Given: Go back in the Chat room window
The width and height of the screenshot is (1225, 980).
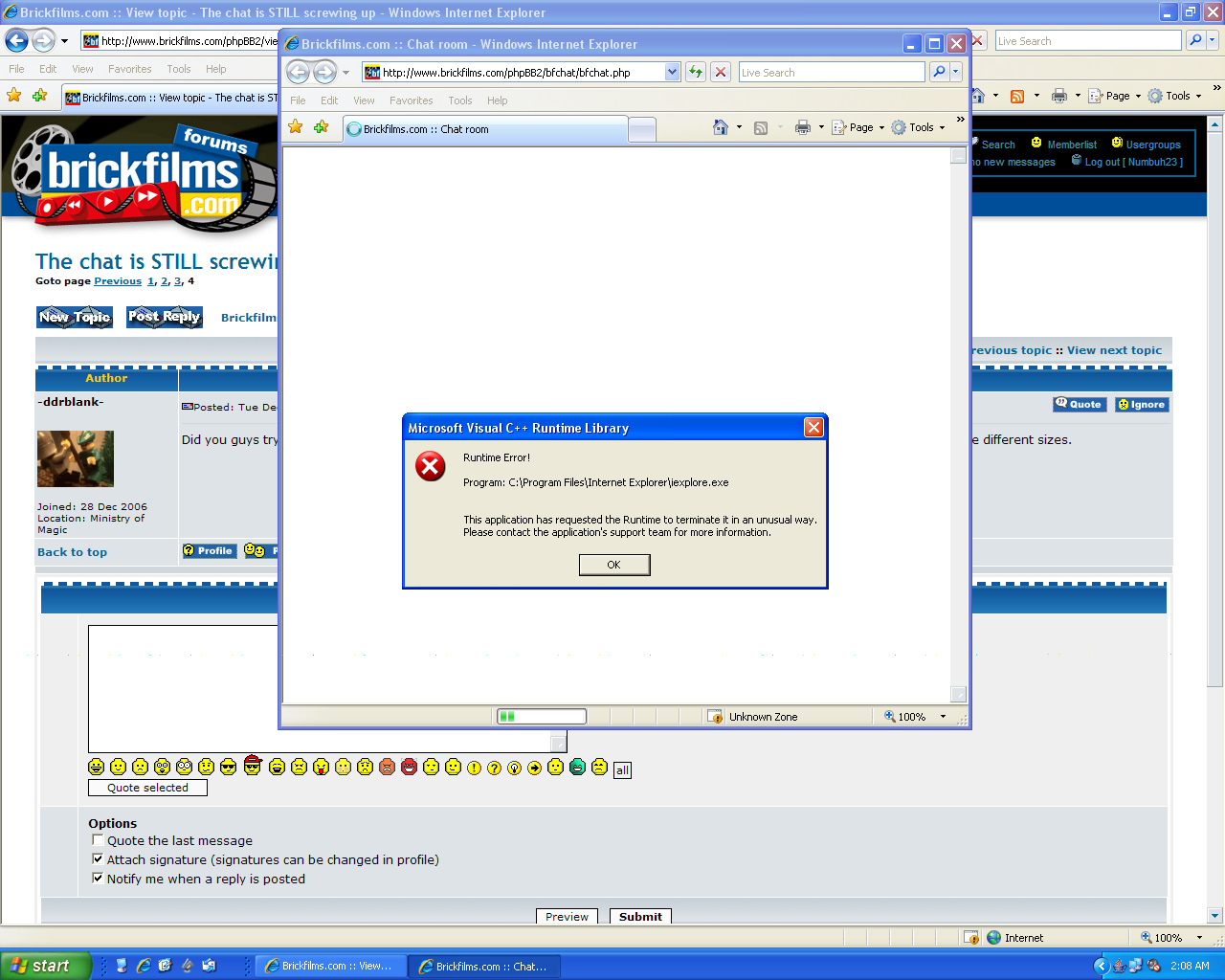Looking at the screenshot, I should [x=299, y=72].
